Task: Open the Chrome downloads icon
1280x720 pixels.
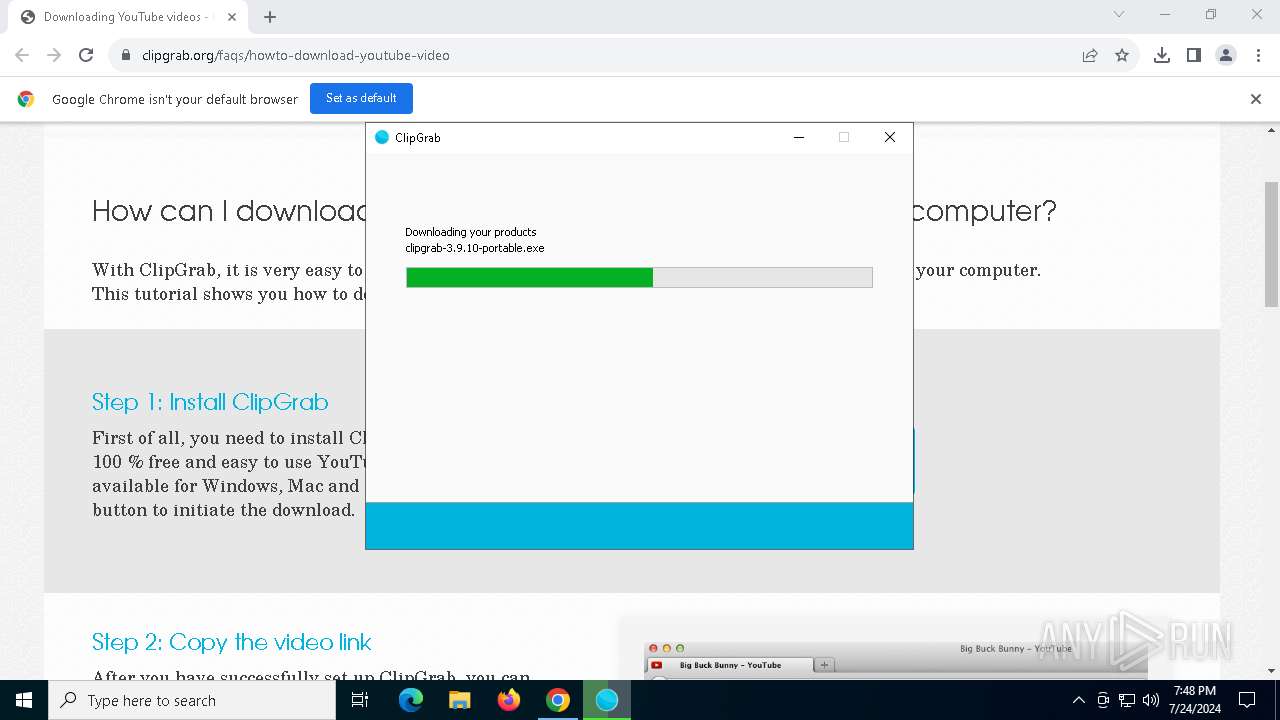Action: 1162,55
